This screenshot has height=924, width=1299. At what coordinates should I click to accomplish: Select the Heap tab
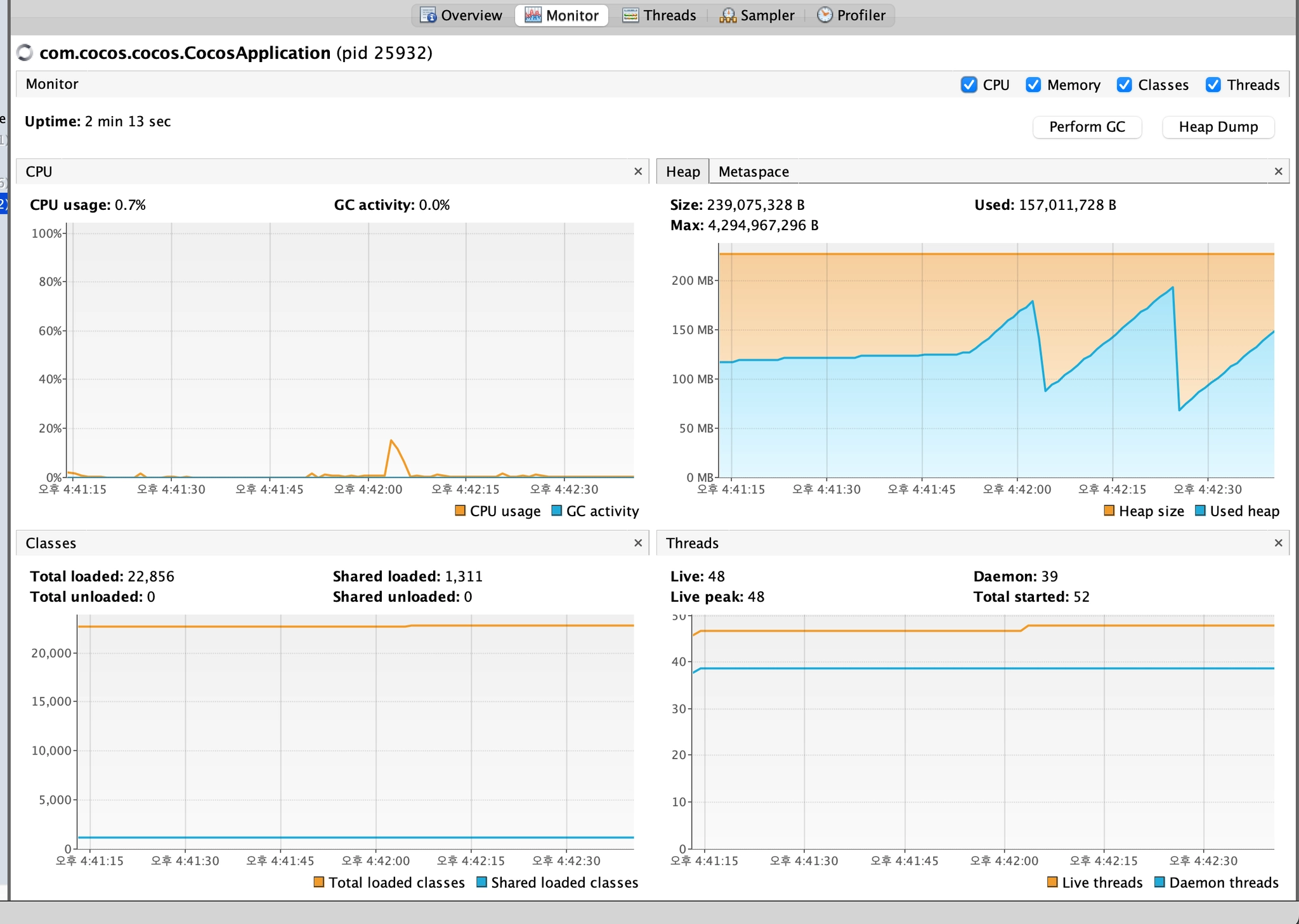coord(682,172)
